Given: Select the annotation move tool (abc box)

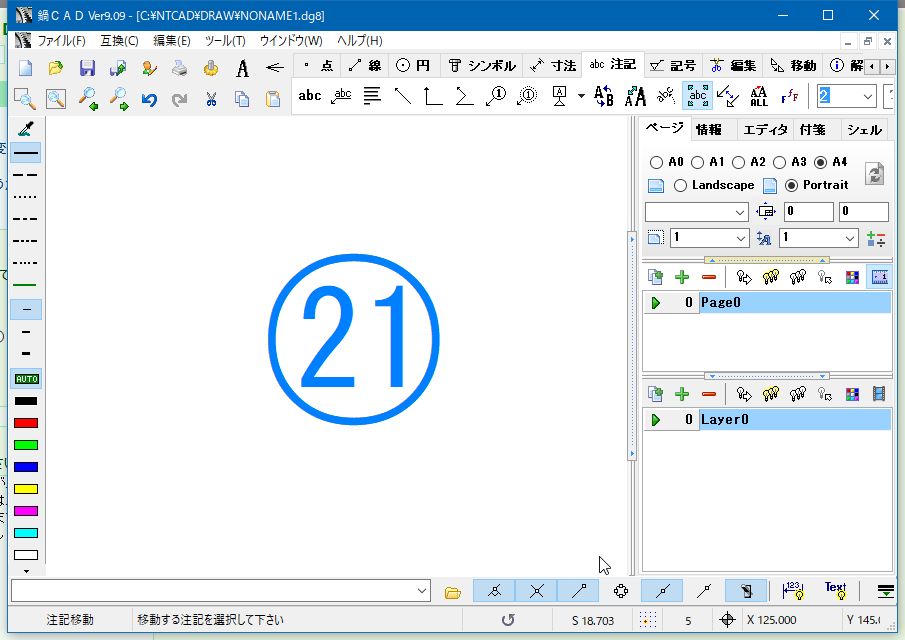Looking at the screenshot, I should 697,96.
